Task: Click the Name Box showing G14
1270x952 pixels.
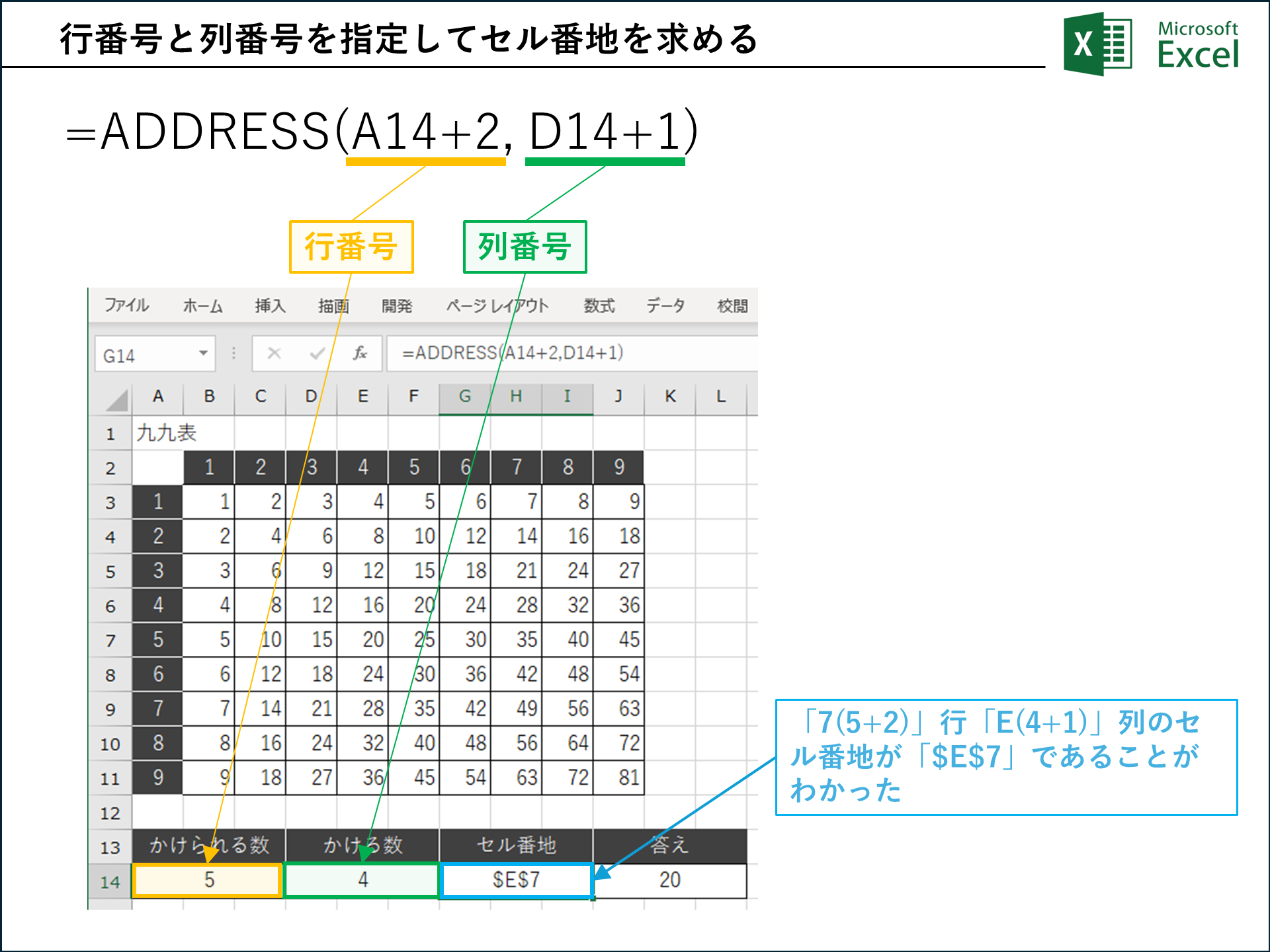Action: (155, 354)
